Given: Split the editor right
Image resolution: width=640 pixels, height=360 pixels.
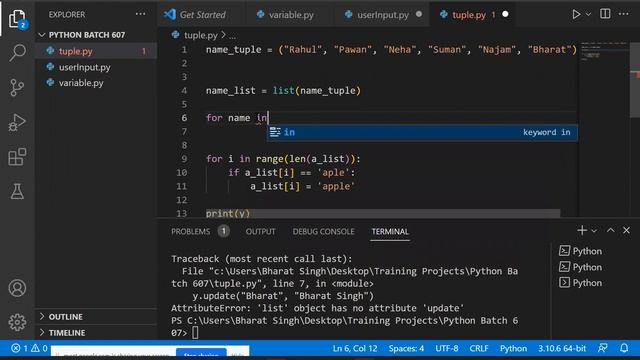Looking at the screenshot, I should (605, 14).
